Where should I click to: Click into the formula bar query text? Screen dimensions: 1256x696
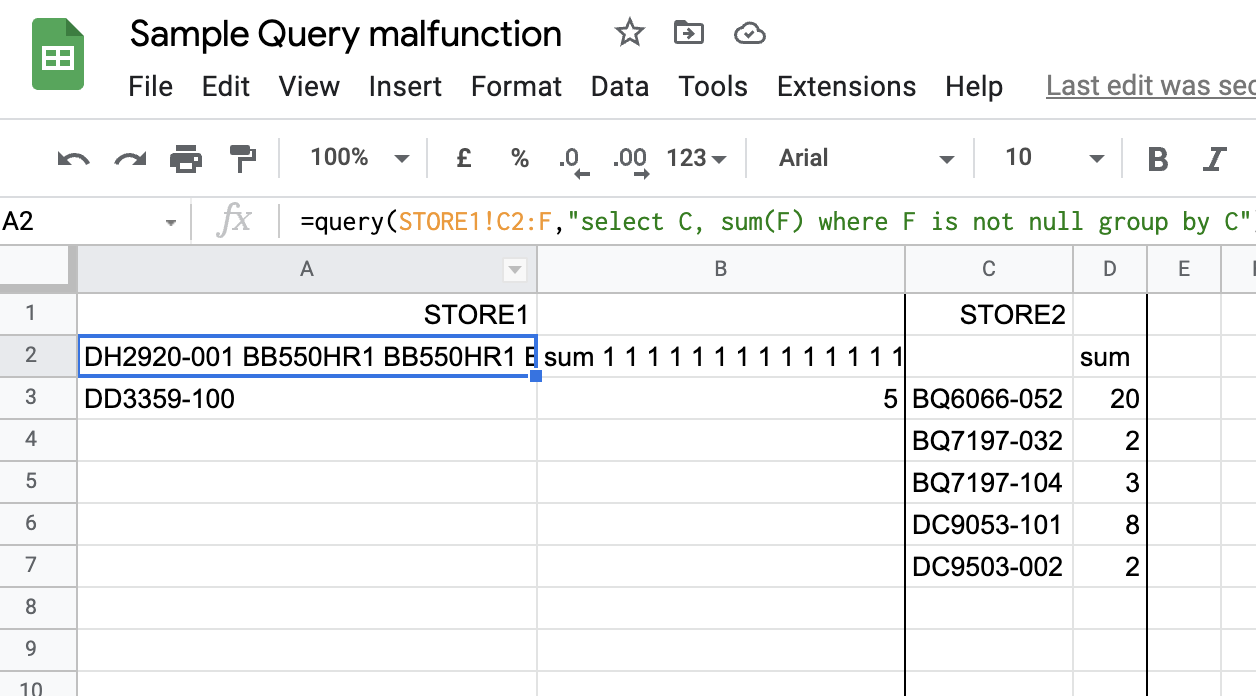pyautogui.click(x=776, y=222)
